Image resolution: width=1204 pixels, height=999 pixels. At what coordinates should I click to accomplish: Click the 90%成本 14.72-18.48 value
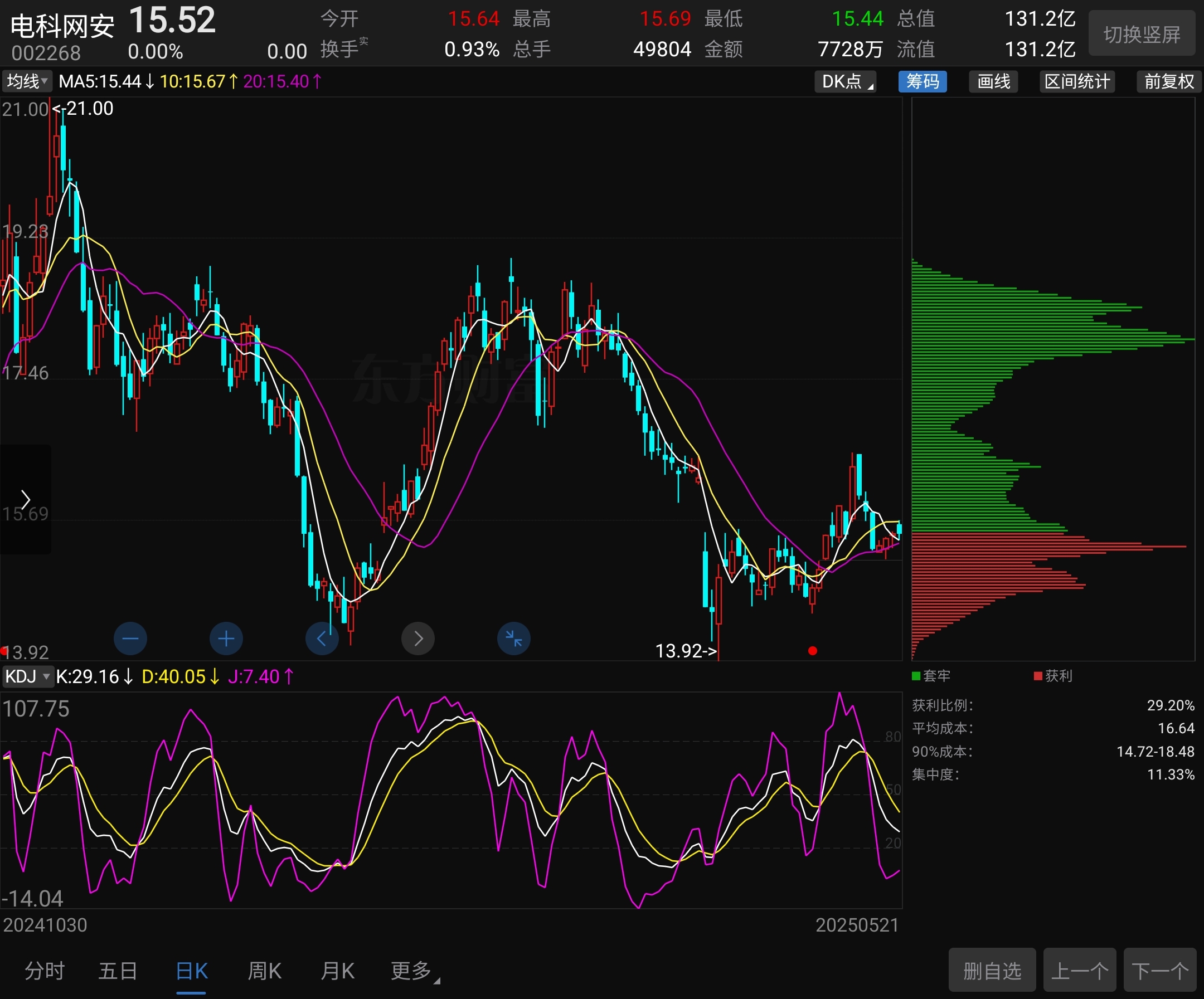pyautogui.click(x=1156, y=752)
